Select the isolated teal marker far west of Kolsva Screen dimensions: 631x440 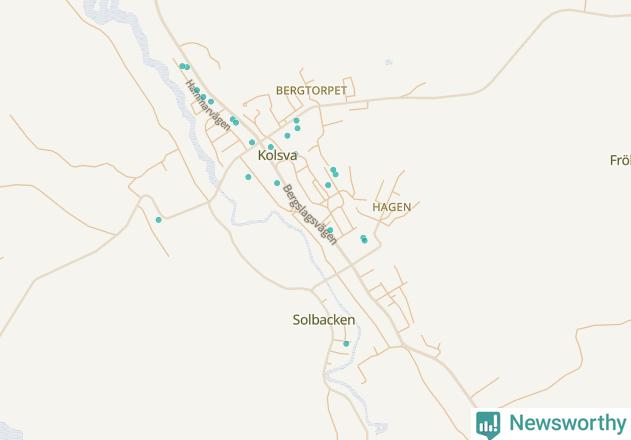(159, 220)
